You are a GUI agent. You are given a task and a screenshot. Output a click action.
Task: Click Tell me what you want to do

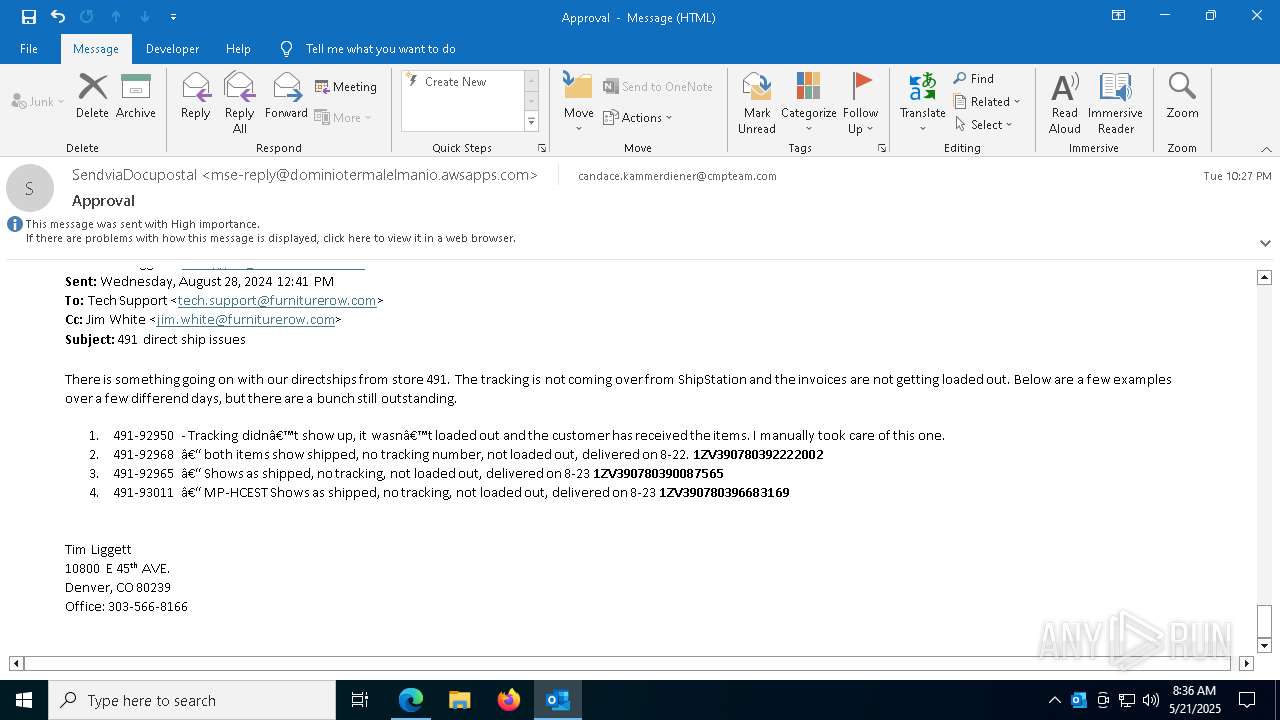pos(380,48)
